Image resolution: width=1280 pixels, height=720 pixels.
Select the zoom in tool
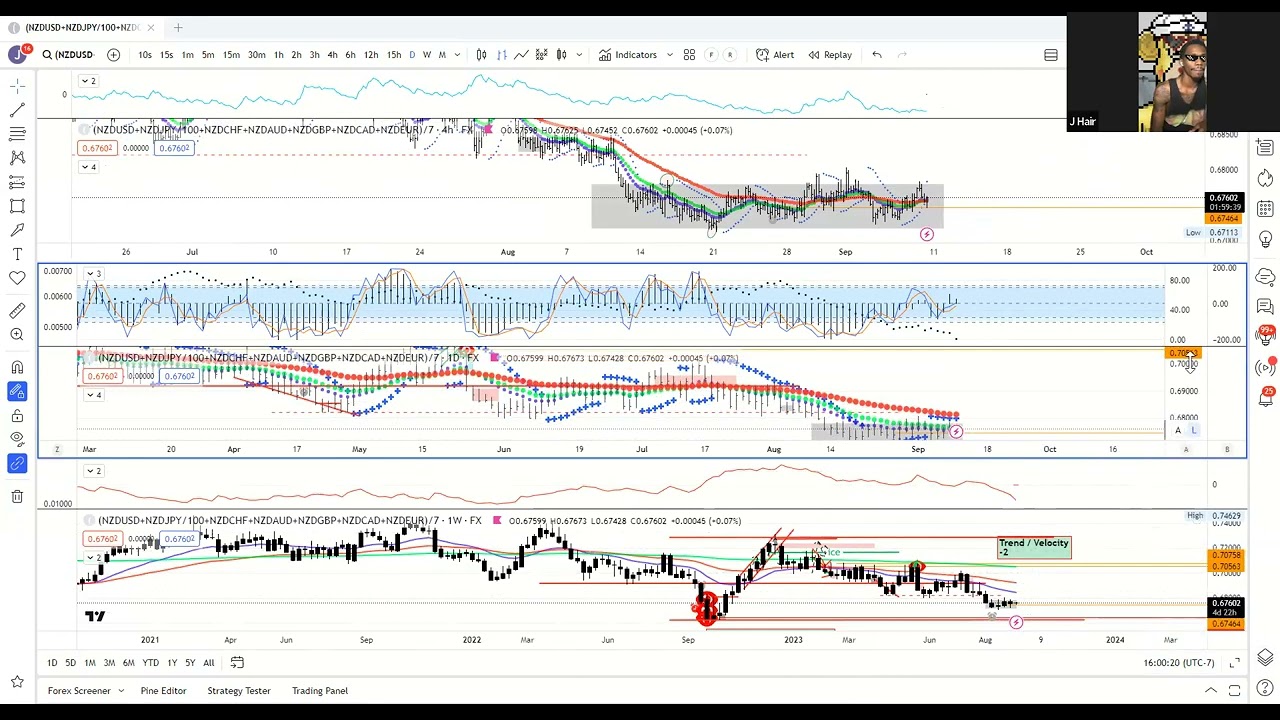point(17,335)
